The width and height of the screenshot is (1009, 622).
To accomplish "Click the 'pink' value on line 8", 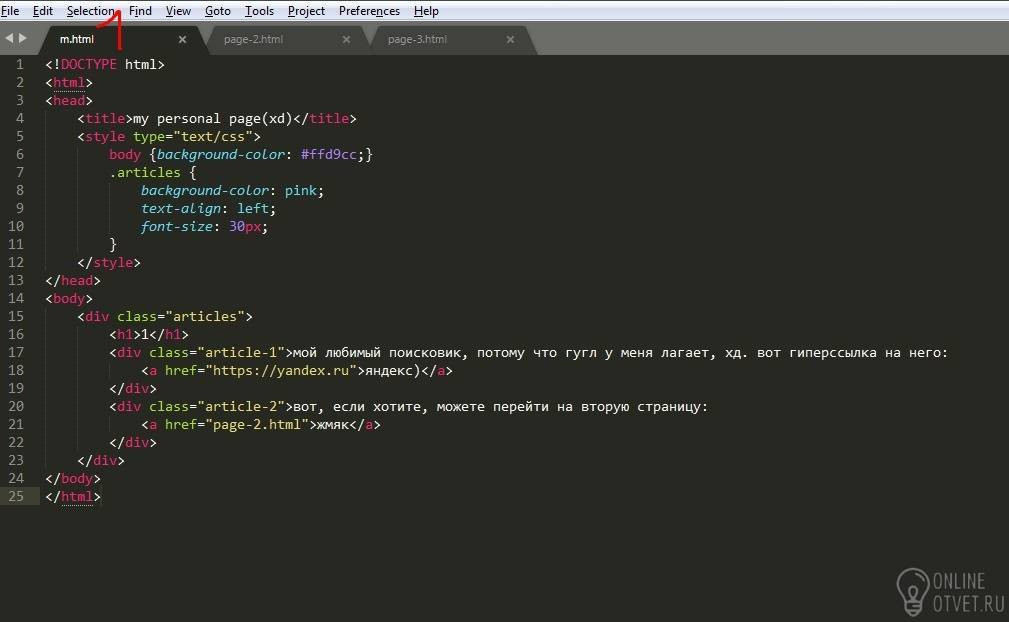I will 301,191.
